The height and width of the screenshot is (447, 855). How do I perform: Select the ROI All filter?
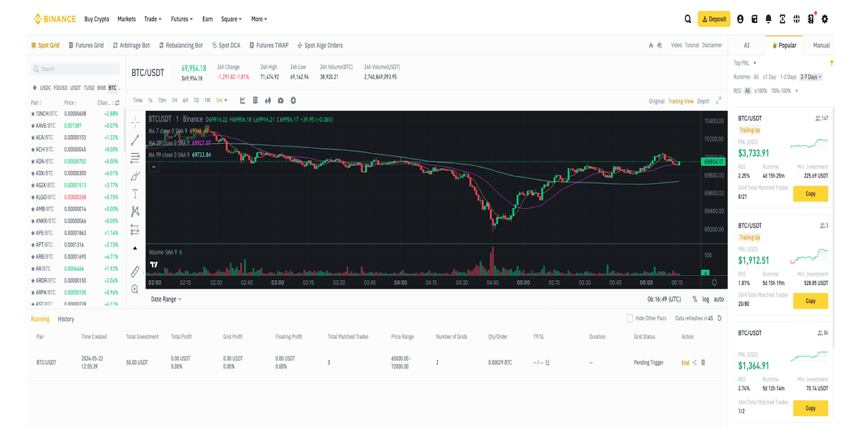click(x=748, y=91)
